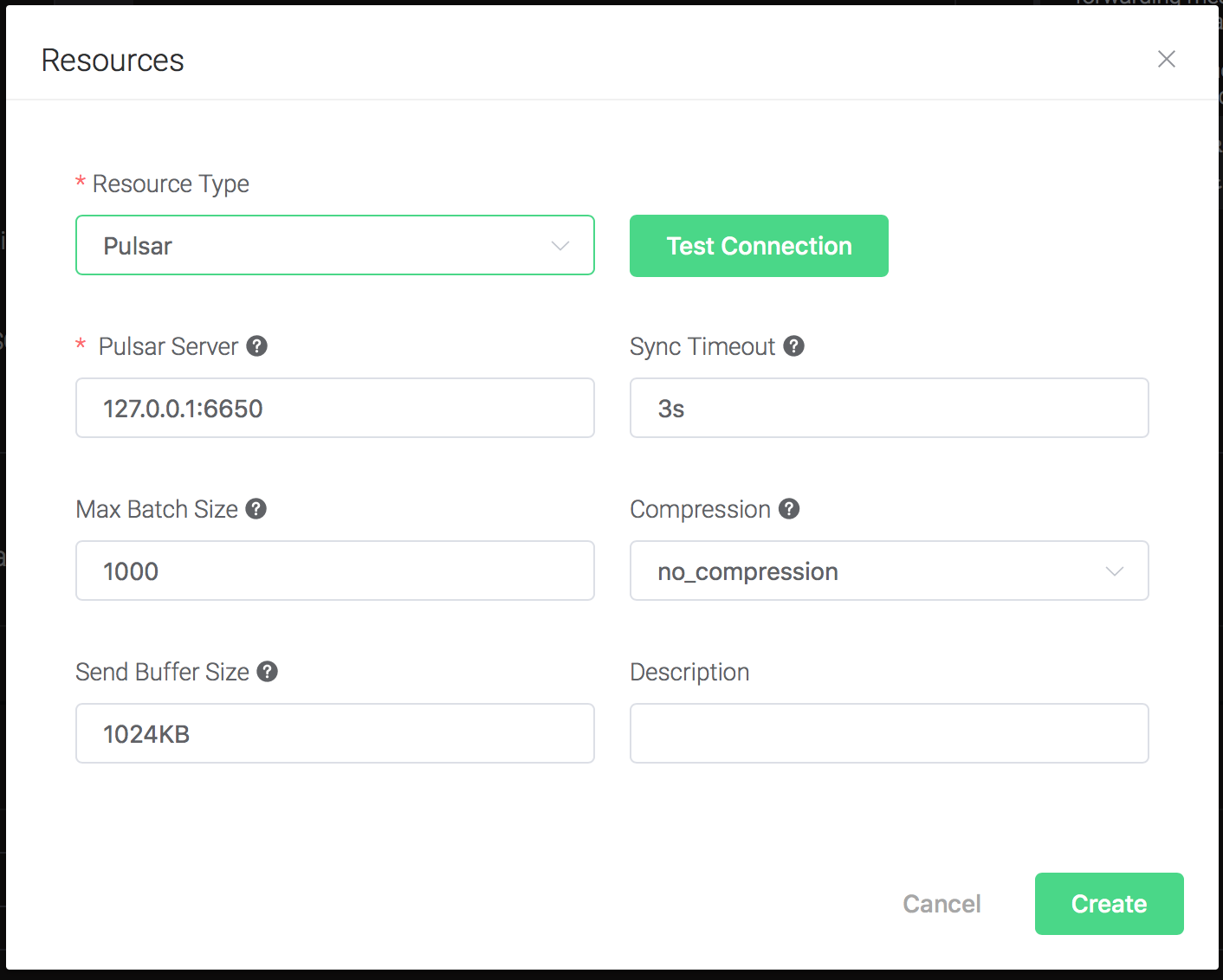Open the Resource Type dropdown showing Pulsar
The image size is (1223, 980).
pos(335,245)
